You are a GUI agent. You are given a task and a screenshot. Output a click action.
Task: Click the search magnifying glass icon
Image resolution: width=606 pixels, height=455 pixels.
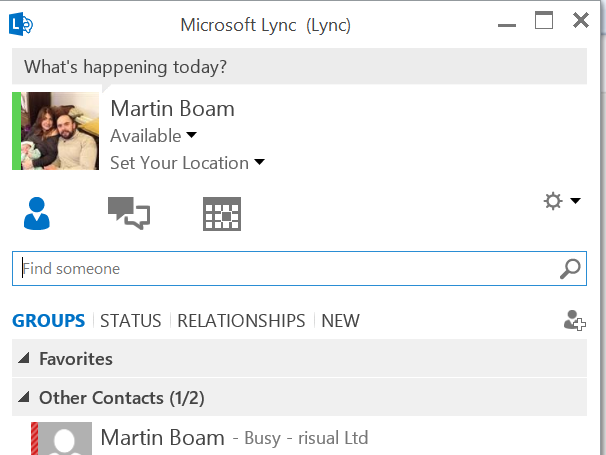click(569, 268)
